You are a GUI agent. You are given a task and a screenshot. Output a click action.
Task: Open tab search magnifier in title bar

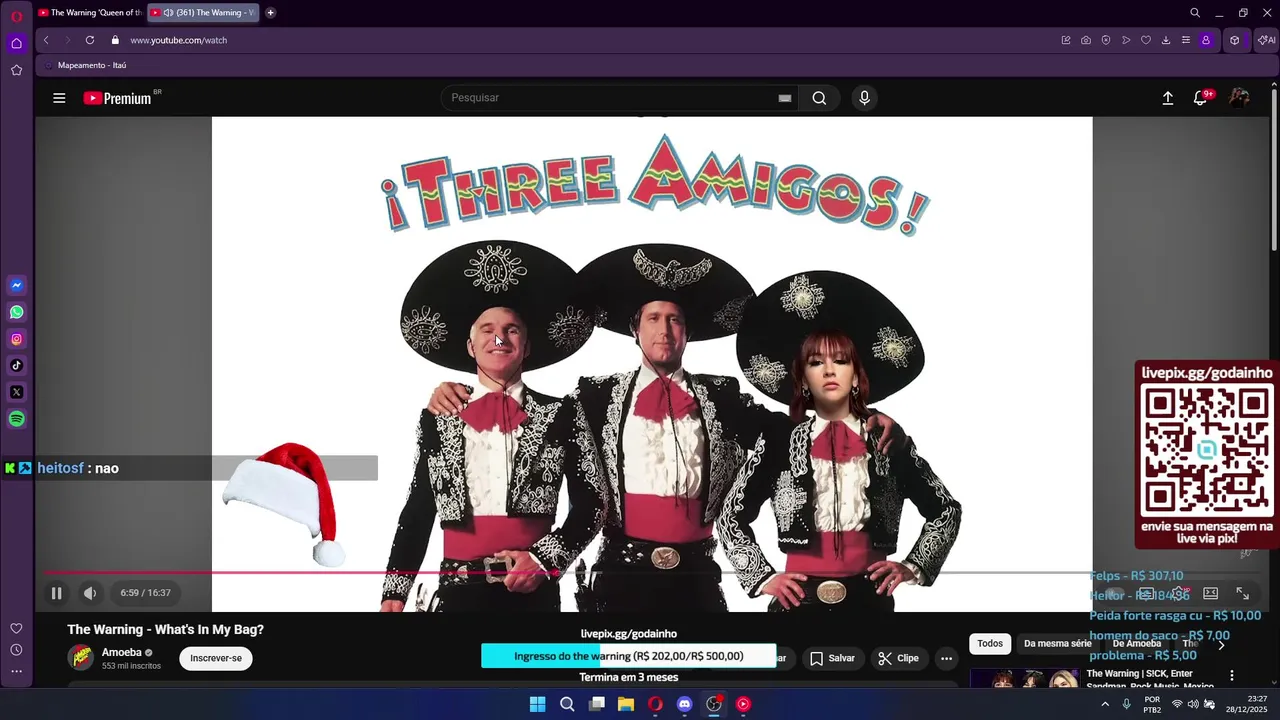click(1195, 13)
